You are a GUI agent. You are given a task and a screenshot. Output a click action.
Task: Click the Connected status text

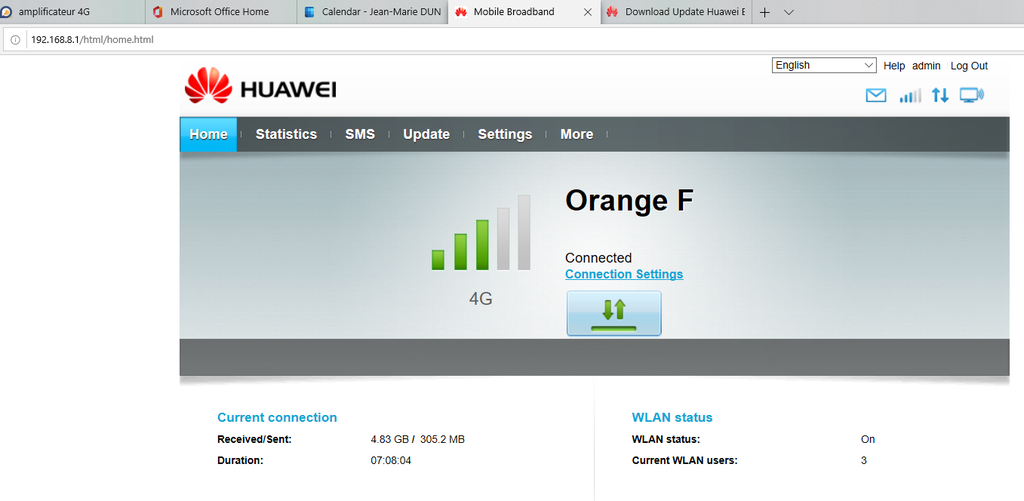click(x=598, y=258)
